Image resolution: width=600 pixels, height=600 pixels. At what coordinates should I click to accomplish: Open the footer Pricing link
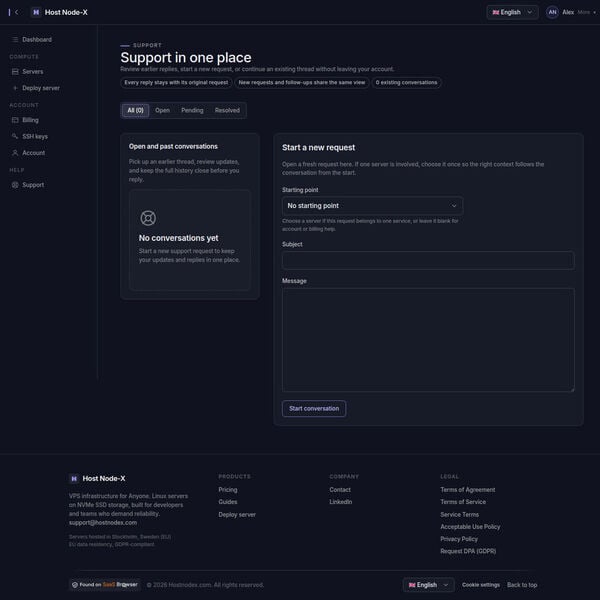point(228,489)
